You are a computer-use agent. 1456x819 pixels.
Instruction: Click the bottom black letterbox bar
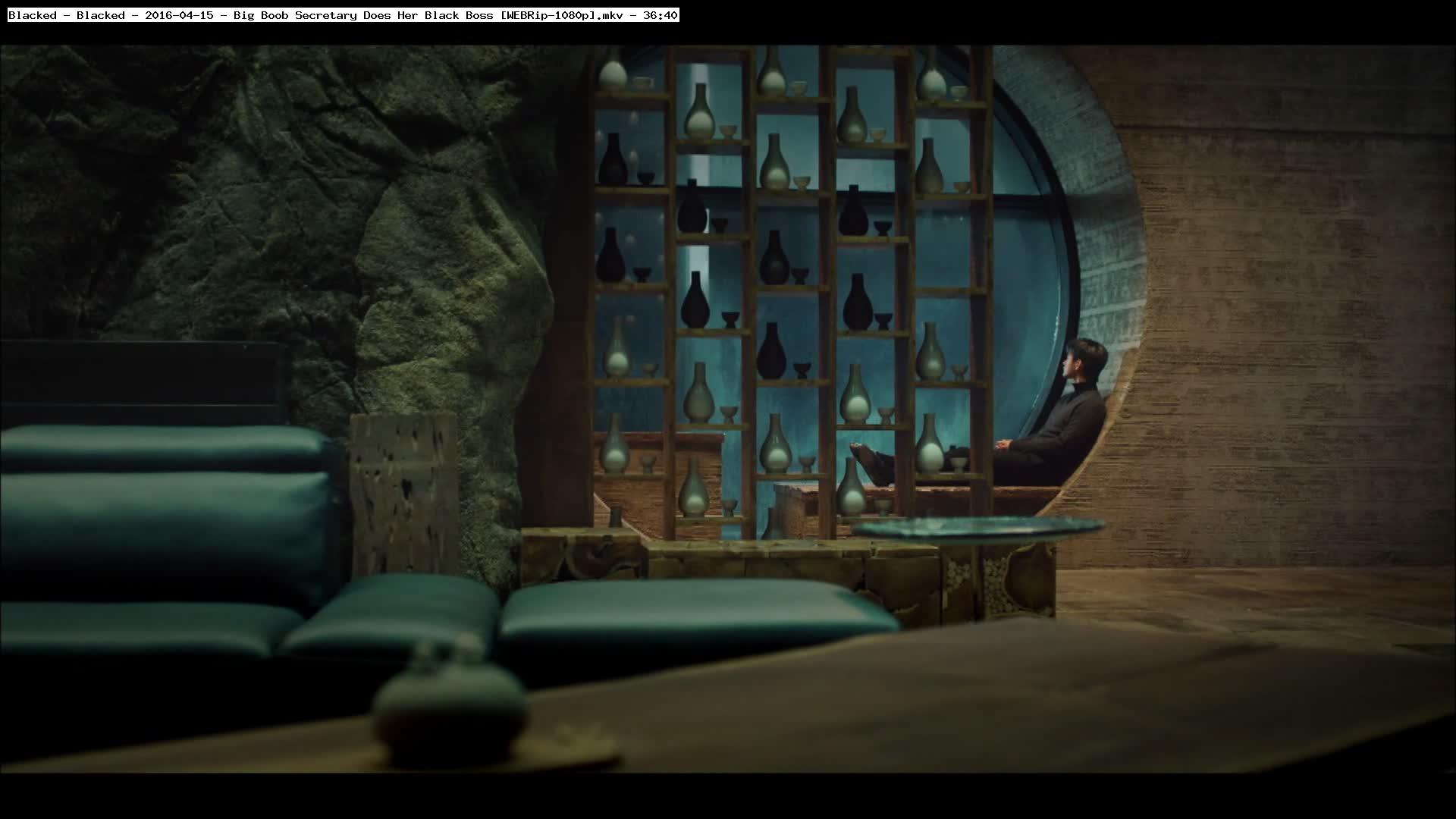pyautogui.click(x=728, y=796)
